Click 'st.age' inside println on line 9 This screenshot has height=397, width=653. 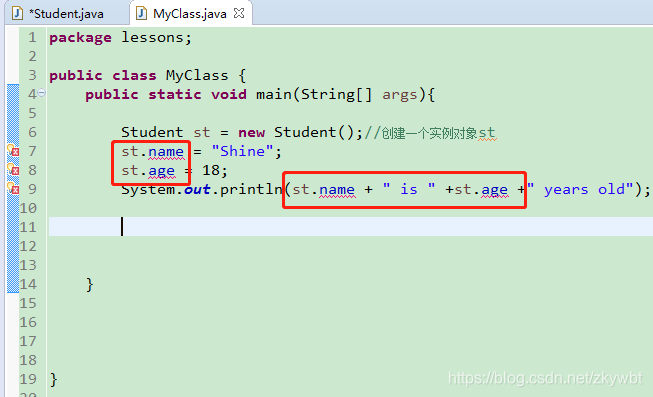click(481, 190)
